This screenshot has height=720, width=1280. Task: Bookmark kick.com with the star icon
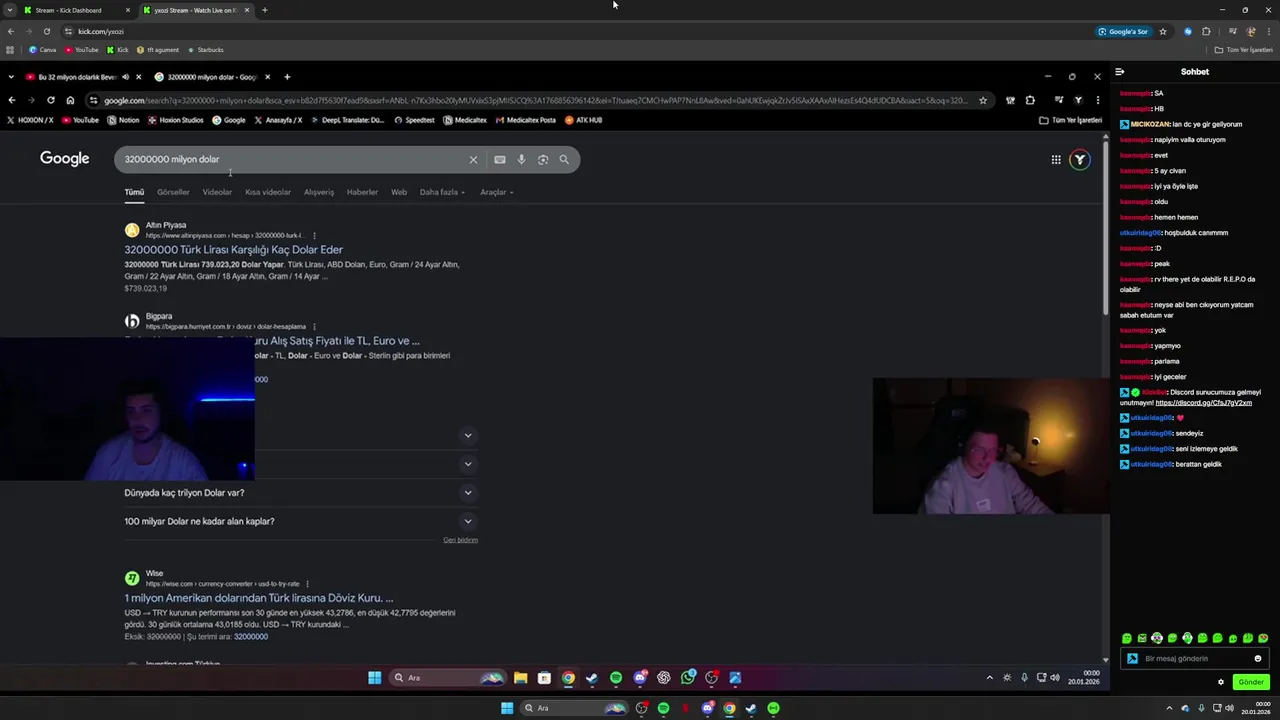(1163, 31)
